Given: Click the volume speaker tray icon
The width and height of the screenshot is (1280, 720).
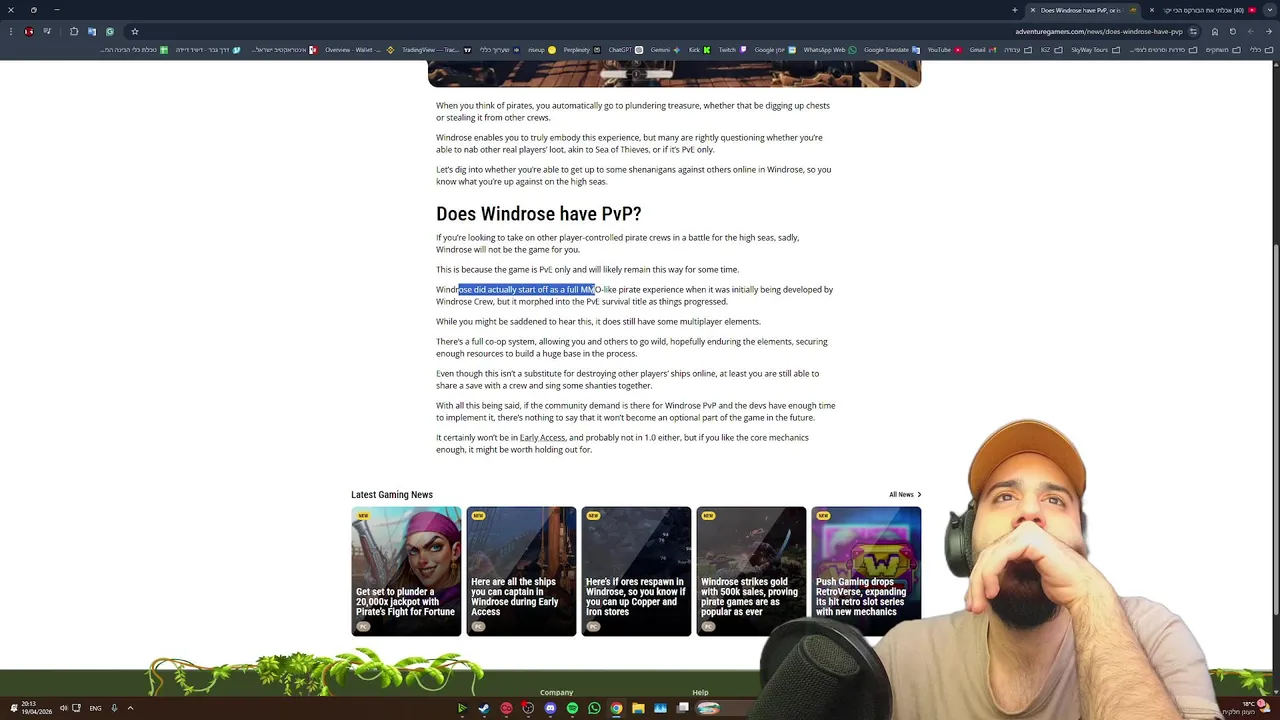Looking at the screenshot, I should click(x=63, y=708).
